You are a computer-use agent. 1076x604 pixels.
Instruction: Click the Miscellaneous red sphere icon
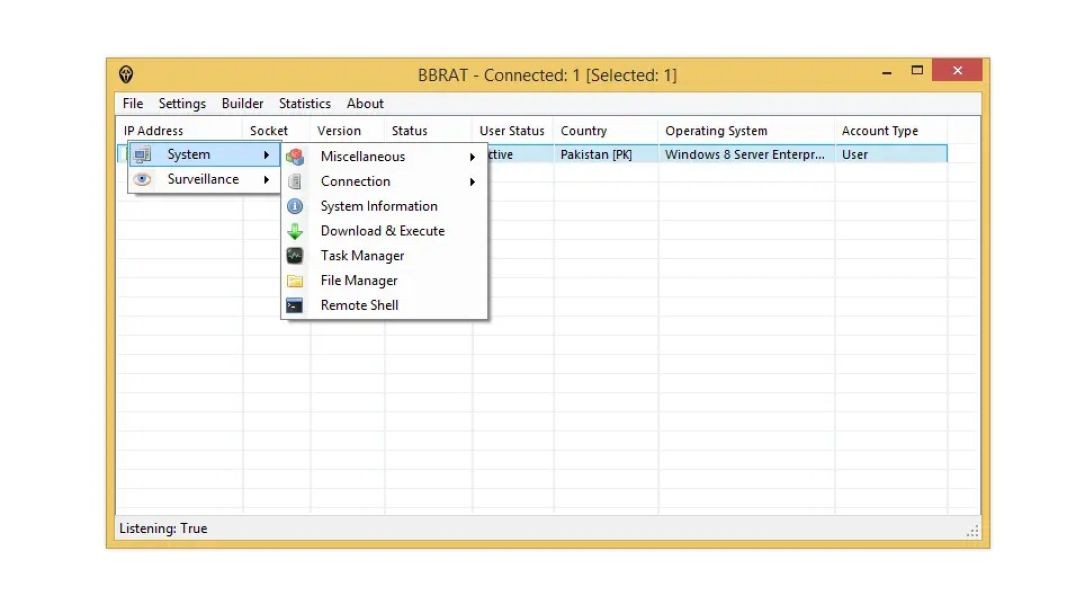click(296, 156)
